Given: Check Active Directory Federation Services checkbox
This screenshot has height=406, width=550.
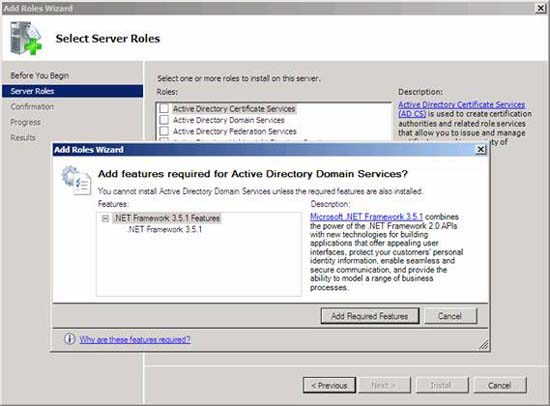Looking at the screenshot, I should (x=164, y=131).
